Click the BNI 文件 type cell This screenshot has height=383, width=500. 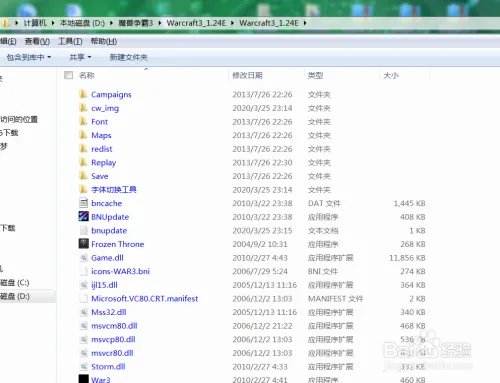click(x=323, y=271)
